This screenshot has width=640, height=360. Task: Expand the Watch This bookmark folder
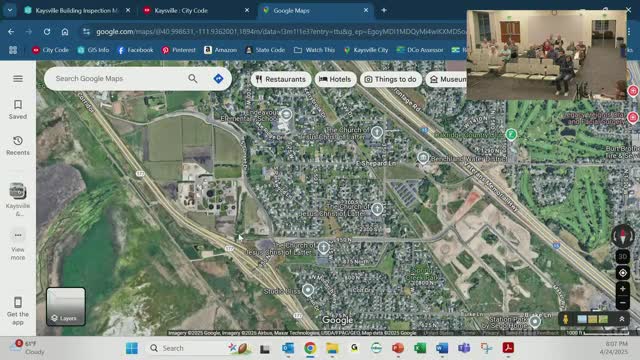(x=315, y=50)
